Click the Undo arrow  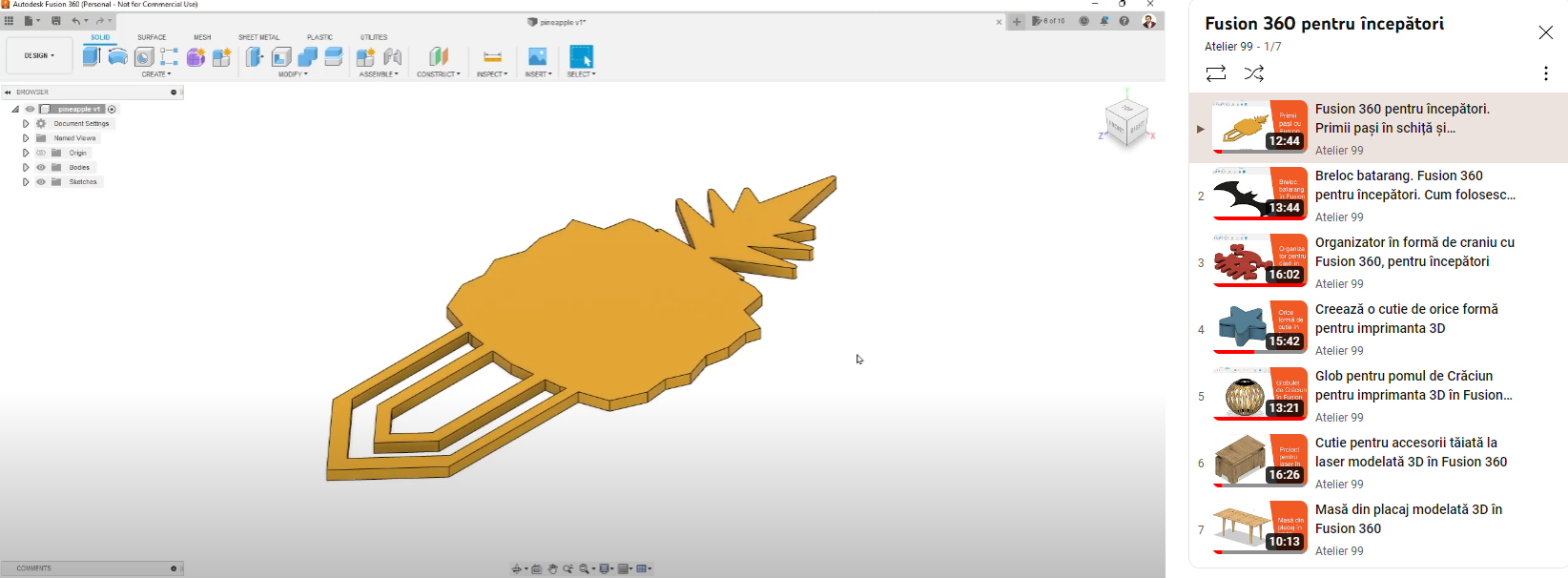75,20
